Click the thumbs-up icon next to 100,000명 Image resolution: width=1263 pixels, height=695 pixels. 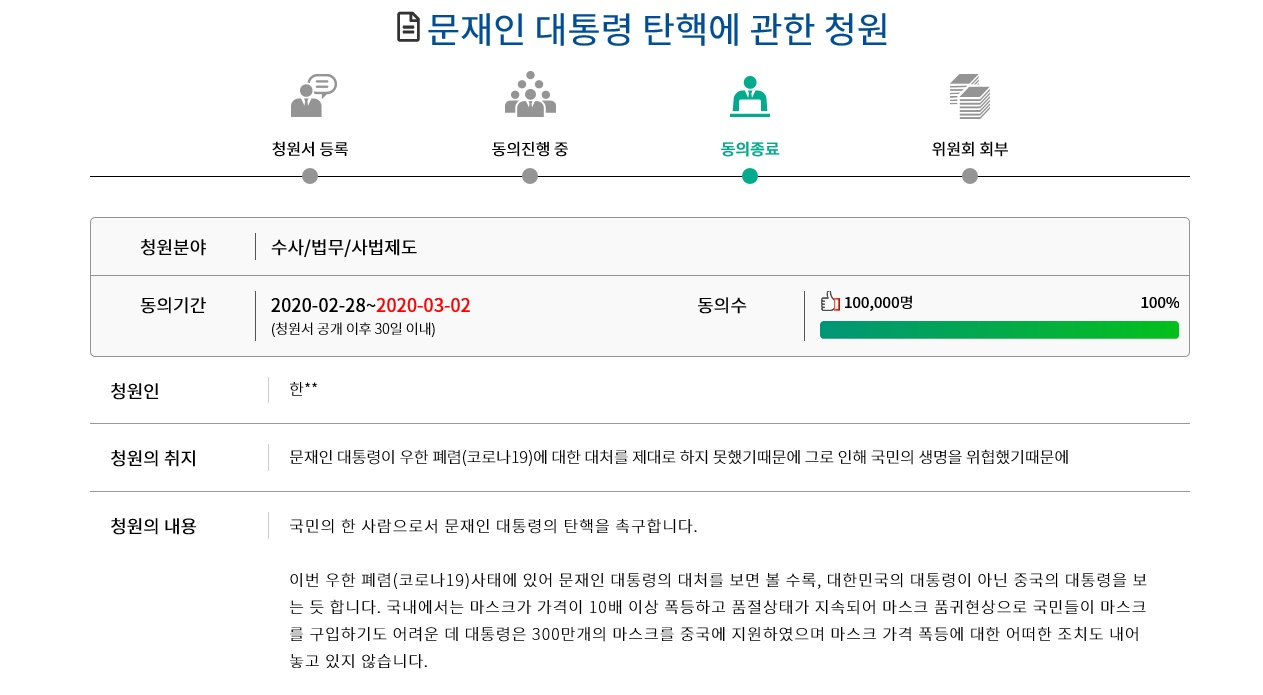click(830, 301)
